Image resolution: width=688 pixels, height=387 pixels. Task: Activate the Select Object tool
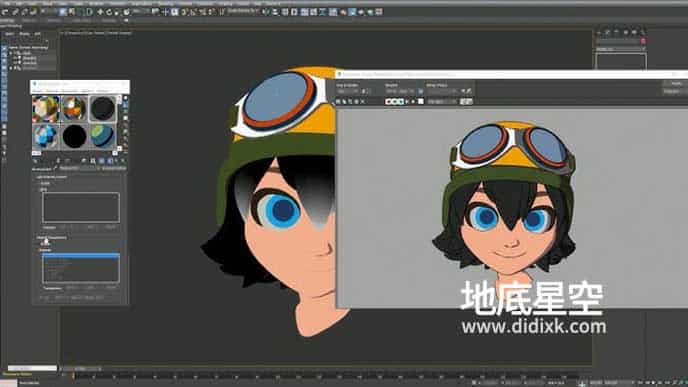(x=63, y=12)
